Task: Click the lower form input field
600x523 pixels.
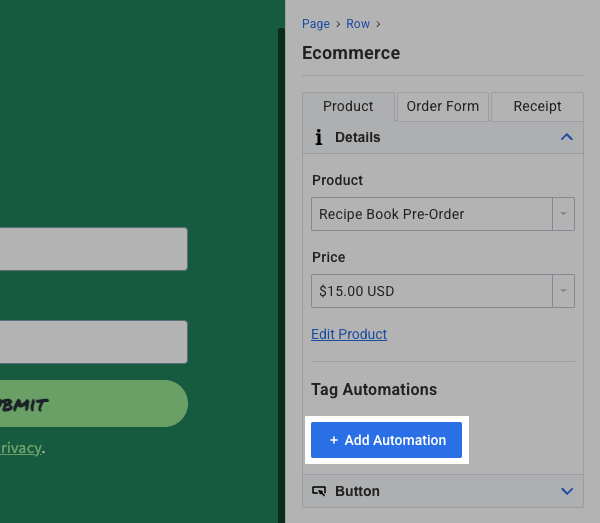Action: coord(90,342)
